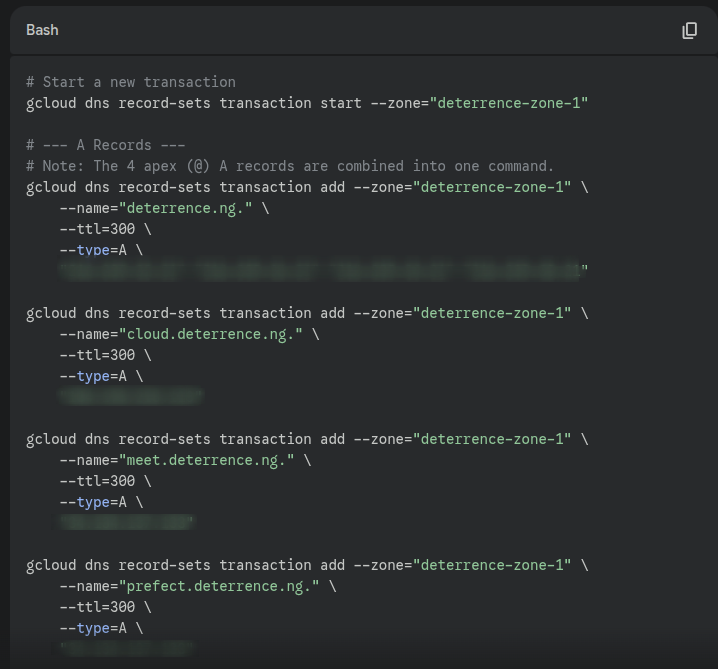Click the --name="cloud.deterrence.ng." line
Image resolution: width=718 pixels, height=669 pixels.
coord(189,334)
